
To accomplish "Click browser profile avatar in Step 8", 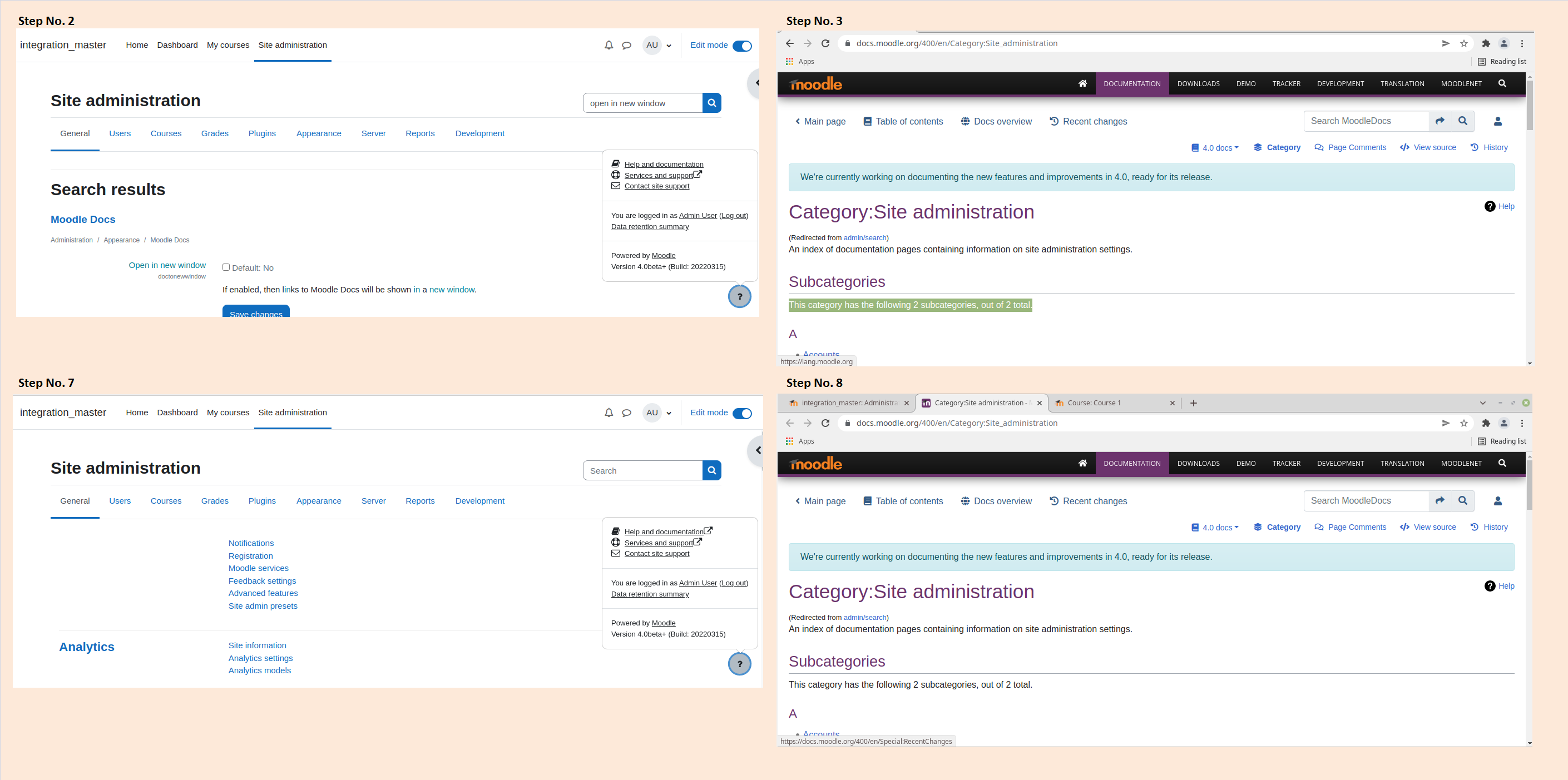I will point(1503,423).
